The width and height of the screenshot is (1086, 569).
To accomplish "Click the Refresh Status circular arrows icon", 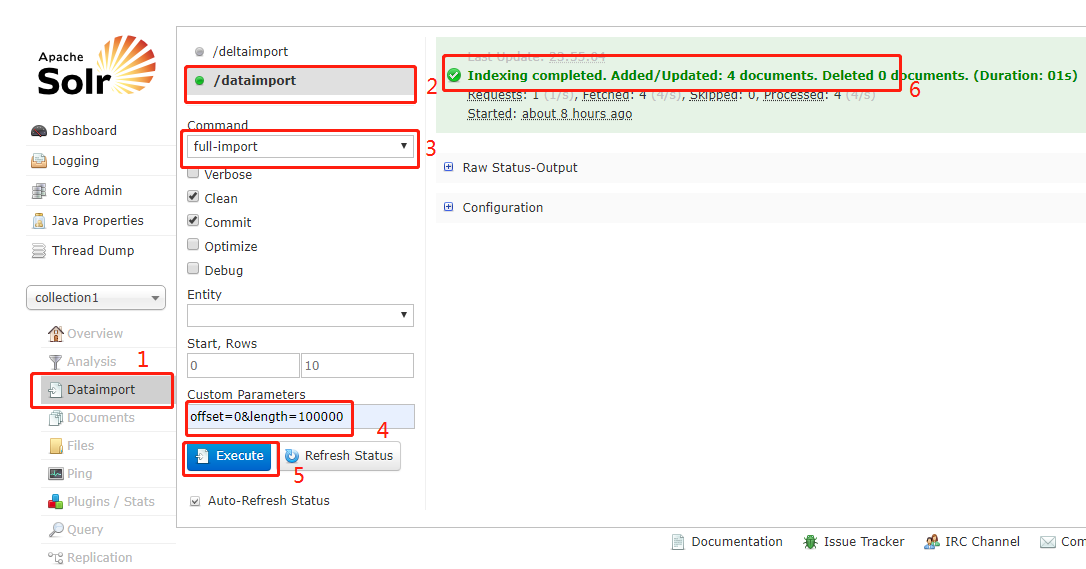I will point(292,455).
